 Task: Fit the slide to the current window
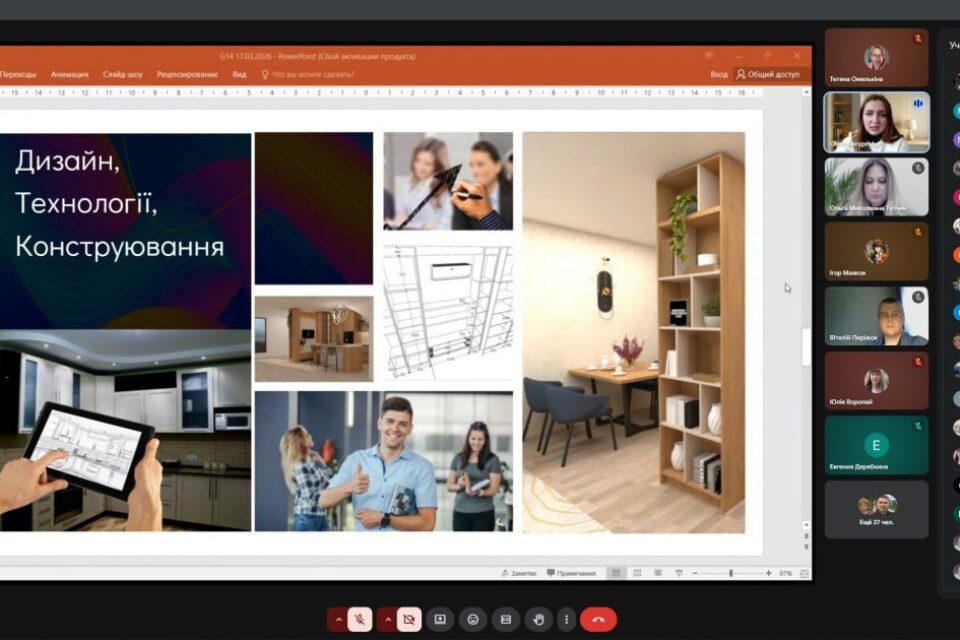point(804,573)
